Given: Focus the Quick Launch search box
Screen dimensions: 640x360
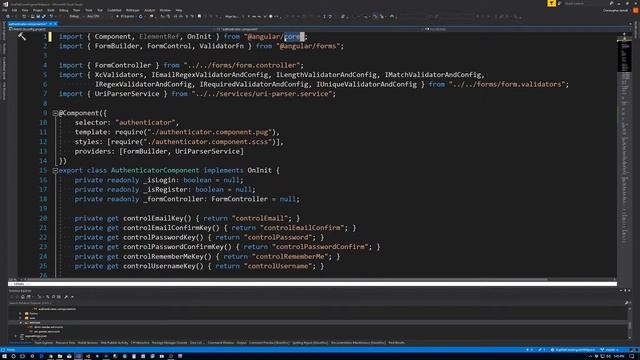Looking at the screenshot, I should click(586, 4).
